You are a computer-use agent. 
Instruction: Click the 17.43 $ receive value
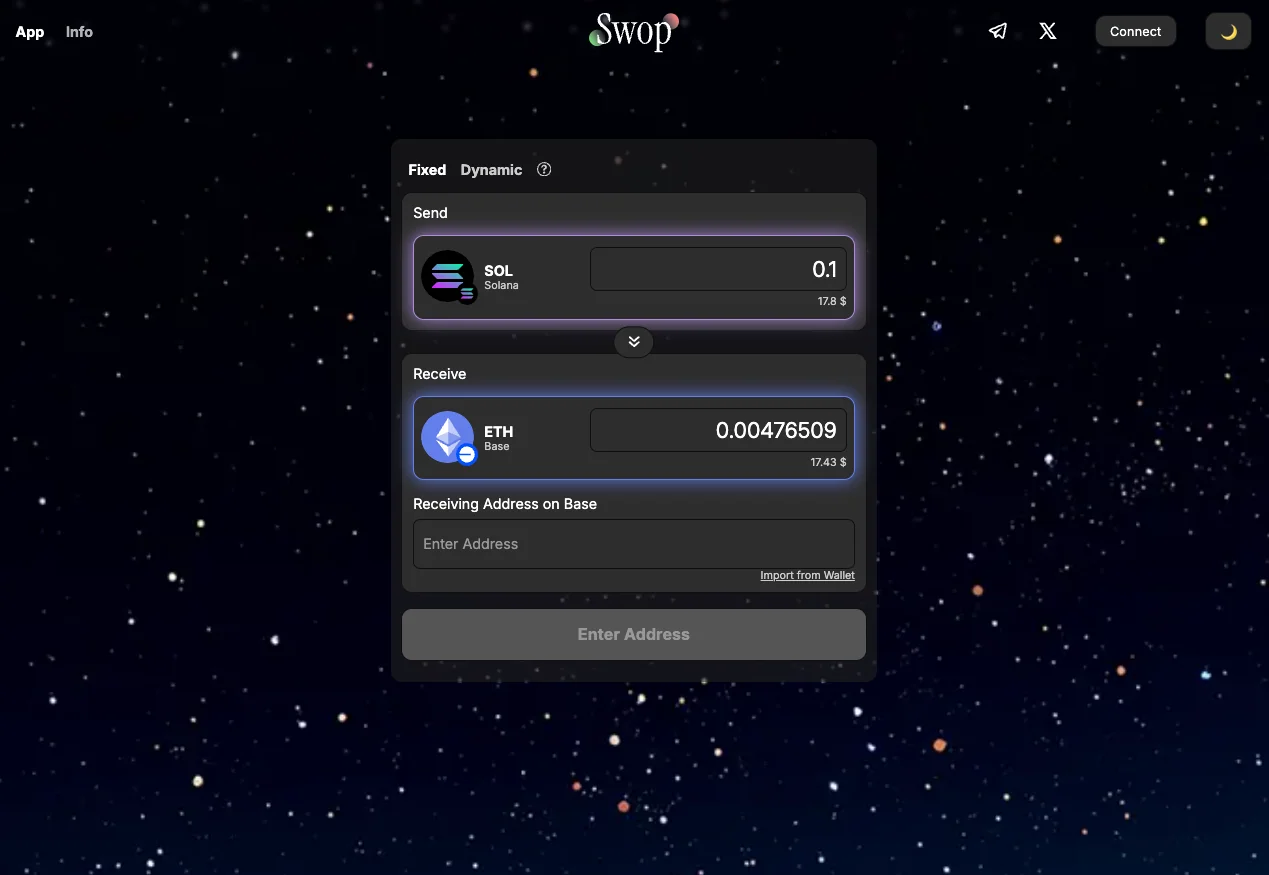[x=829, y=462]
